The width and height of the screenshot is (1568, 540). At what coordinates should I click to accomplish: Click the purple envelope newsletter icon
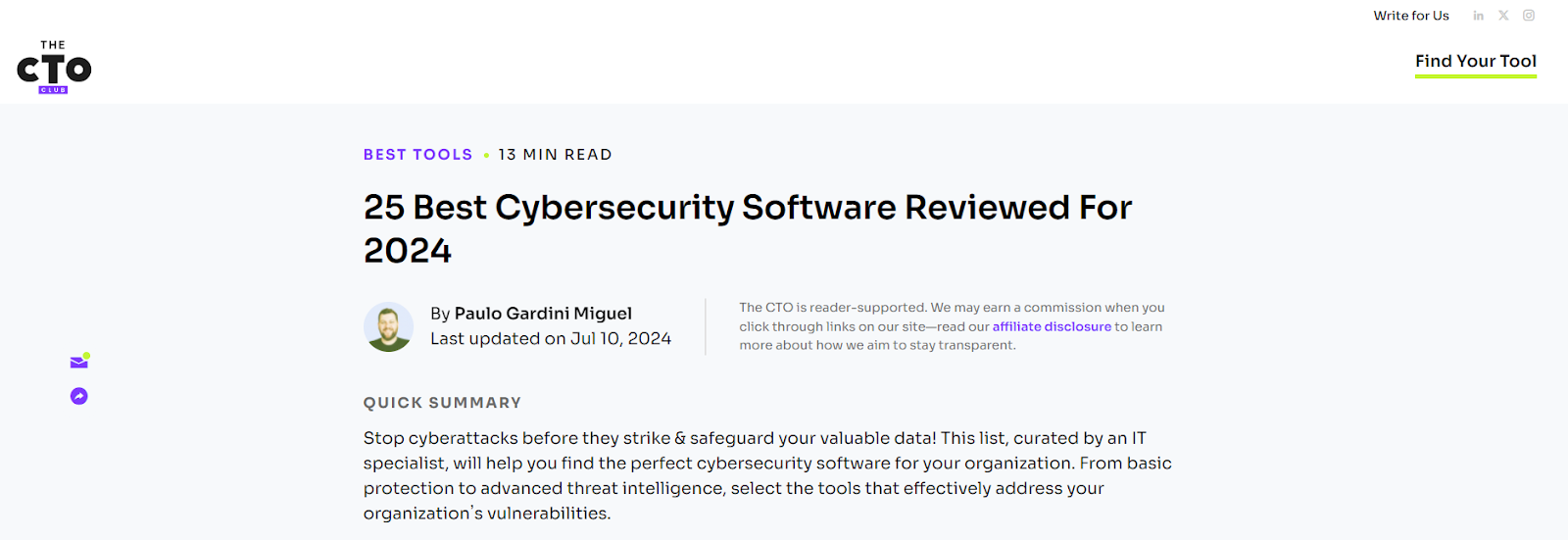(79, 362)
